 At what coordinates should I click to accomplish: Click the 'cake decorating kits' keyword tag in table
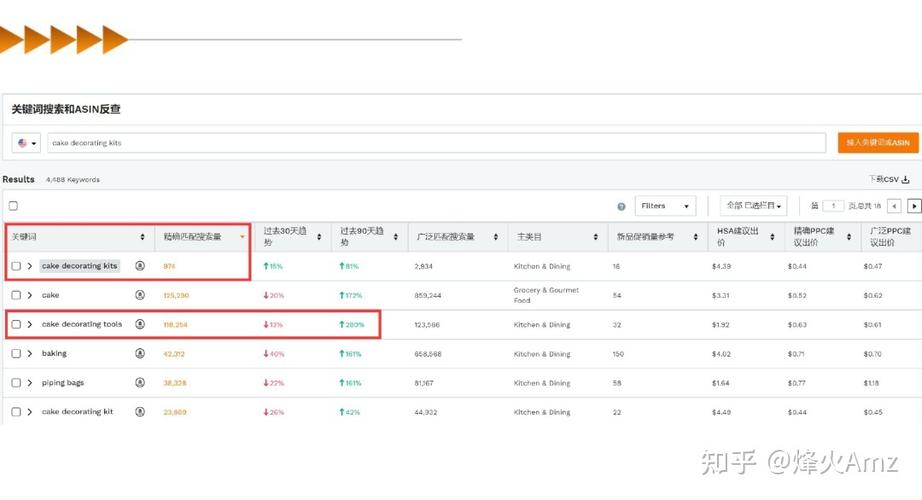click(80, 266)
